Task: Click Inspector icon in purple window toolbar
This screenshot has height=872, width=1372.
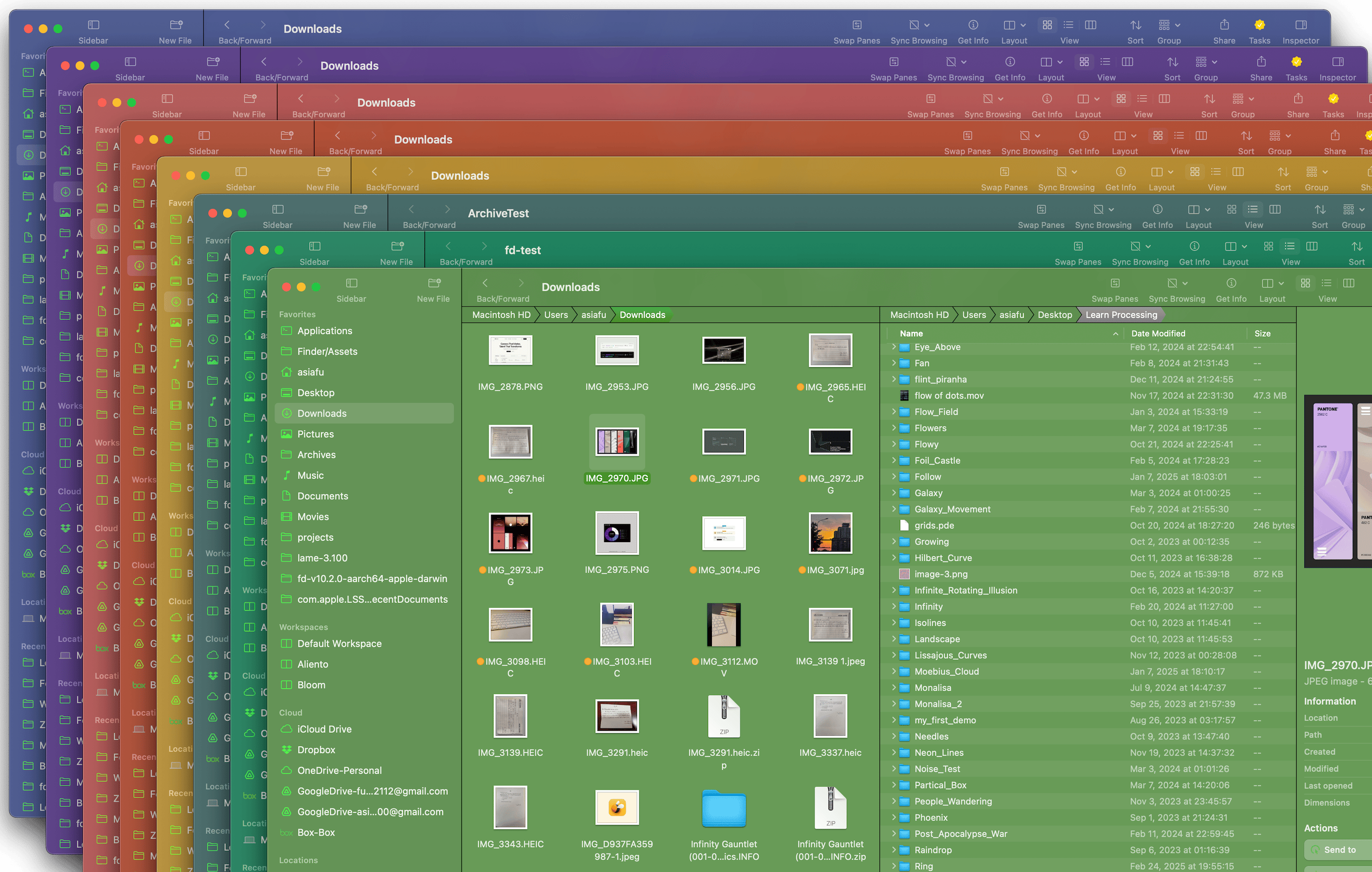Action: (x=1337, y=62)
